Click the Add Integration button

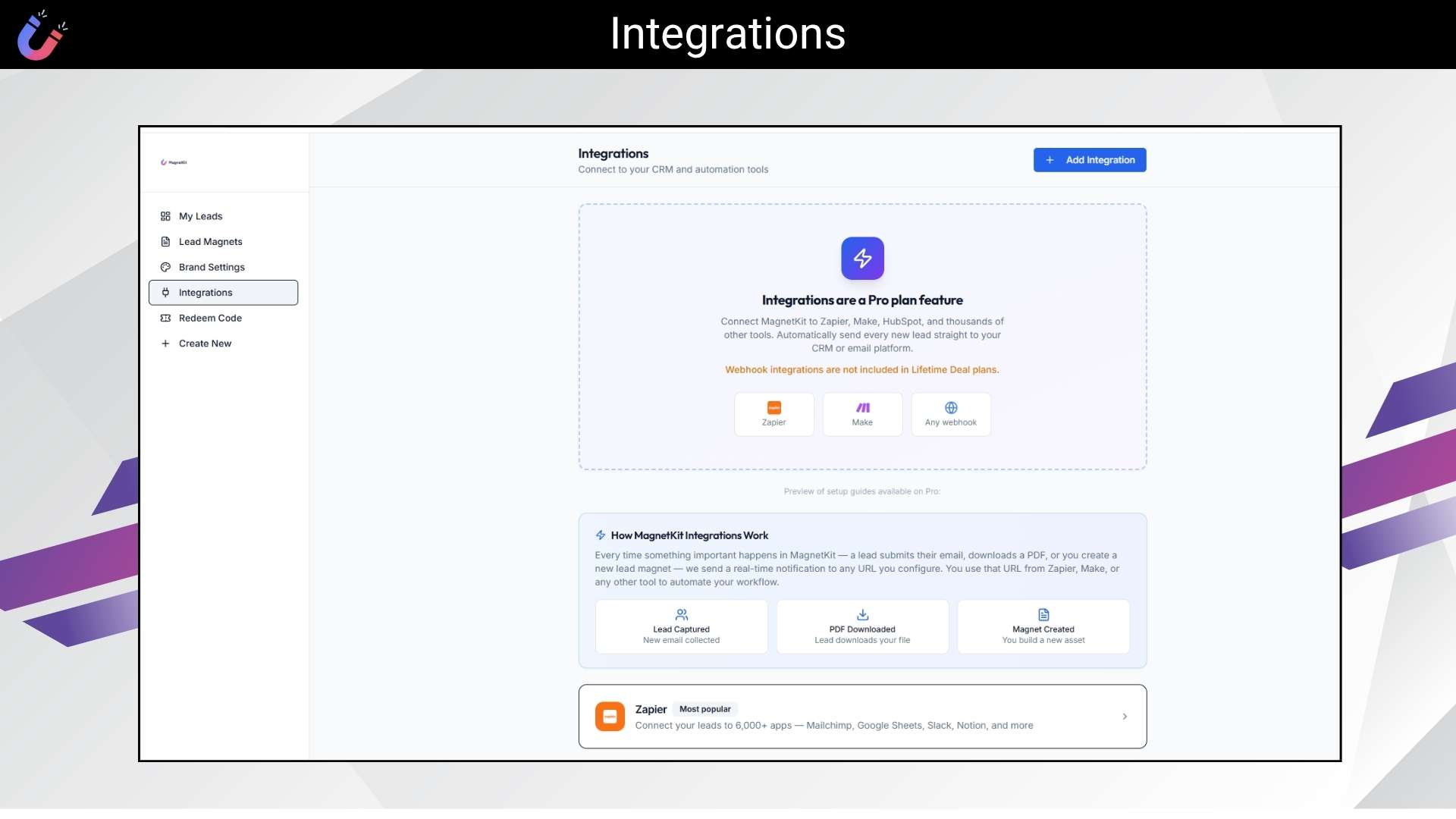point(1090,160)
